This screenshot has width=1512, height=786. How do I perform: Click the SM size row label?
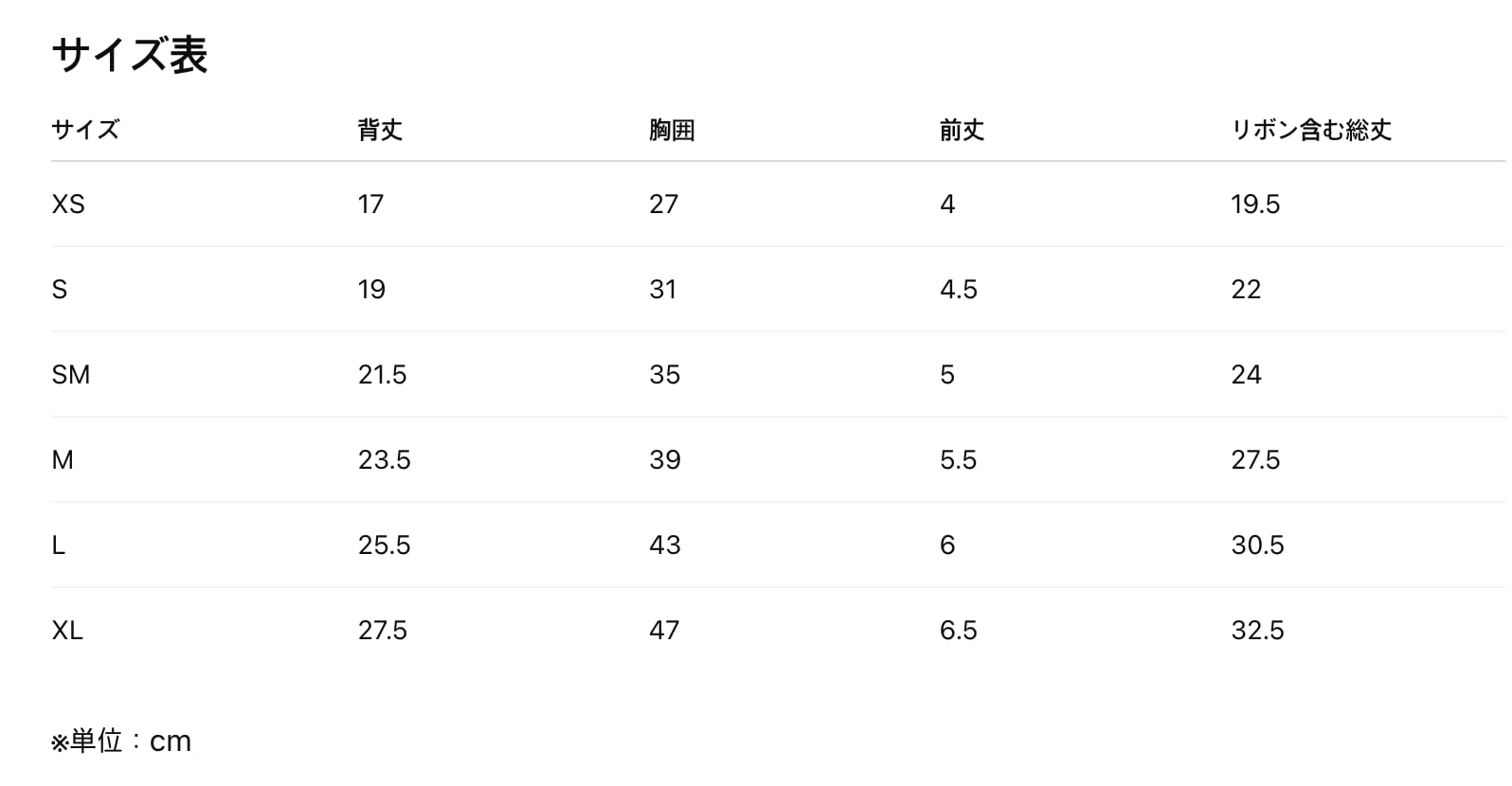coord(71,375)
